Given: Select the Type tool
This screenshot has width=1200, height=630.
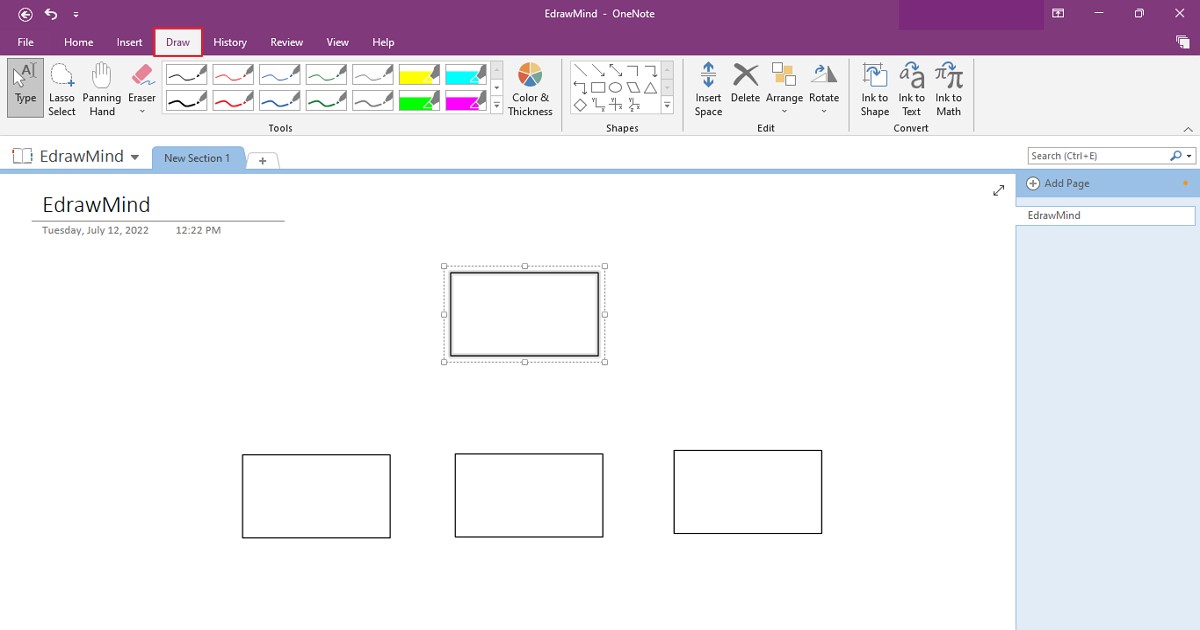Looking at the screenshot, I should click(x=26, y=88).
